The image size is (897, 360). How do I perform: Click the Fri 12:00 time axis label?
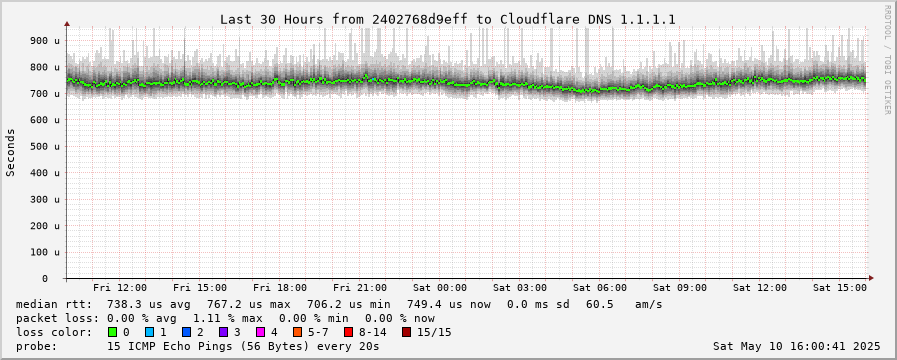(x=120, y=288)
